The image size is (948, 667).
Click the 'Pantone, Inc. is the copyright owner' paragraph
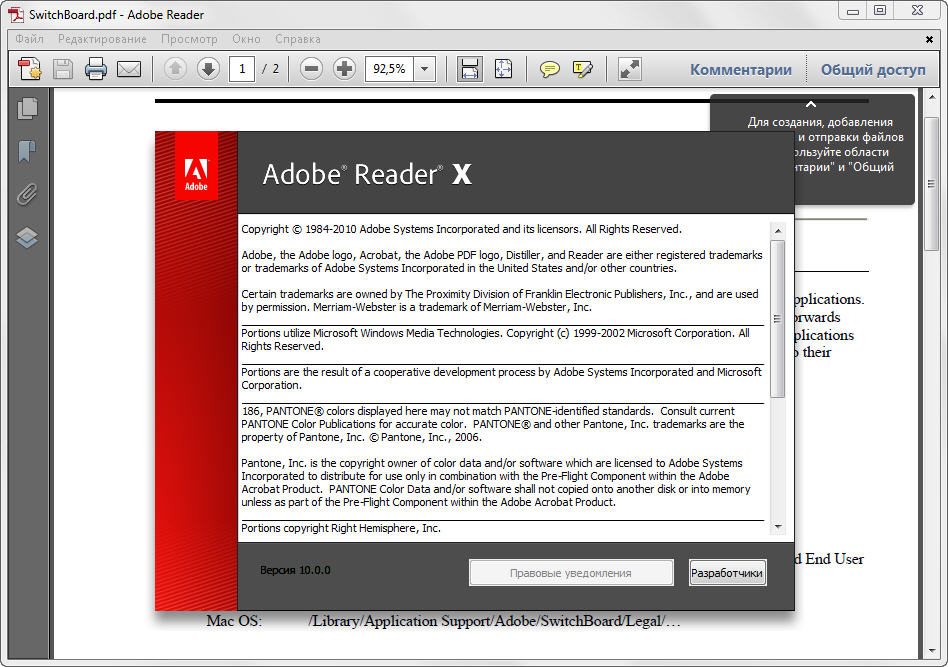(x=496, y=483)
